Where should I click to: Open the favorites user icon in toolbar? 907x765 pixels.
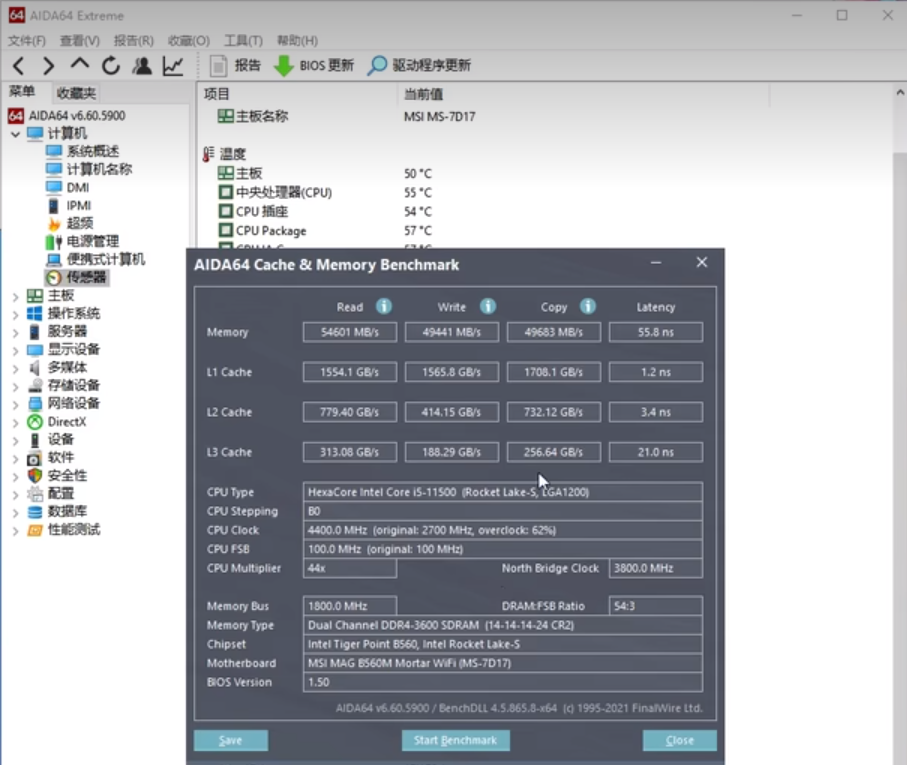tap(142, 66)
